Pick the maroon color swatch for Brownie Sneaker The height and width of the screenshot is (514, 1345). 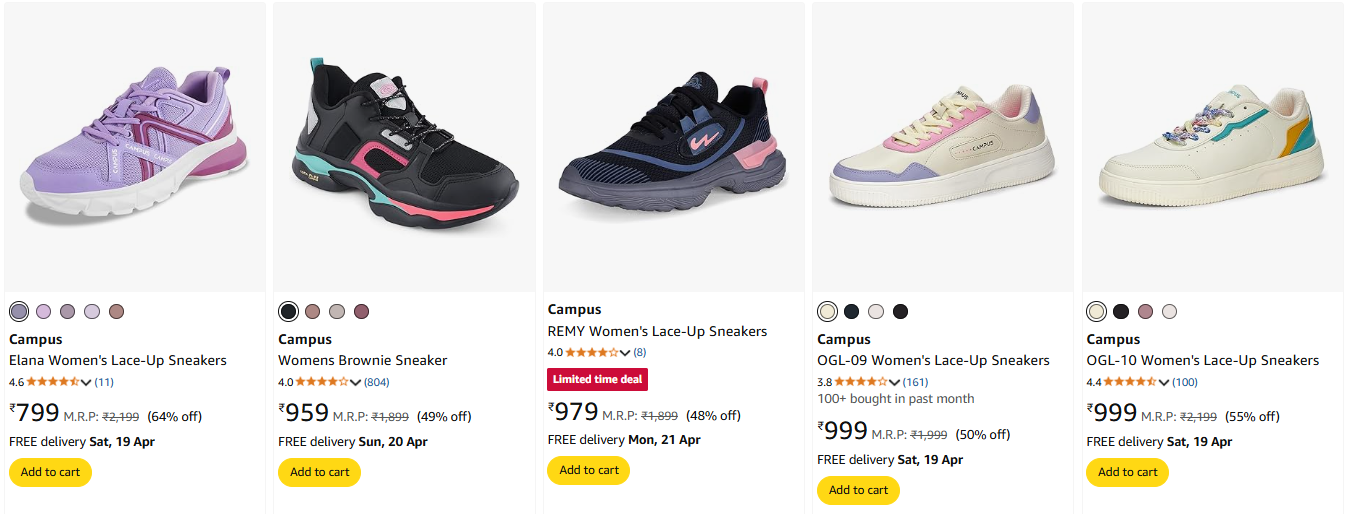(361, 312)
